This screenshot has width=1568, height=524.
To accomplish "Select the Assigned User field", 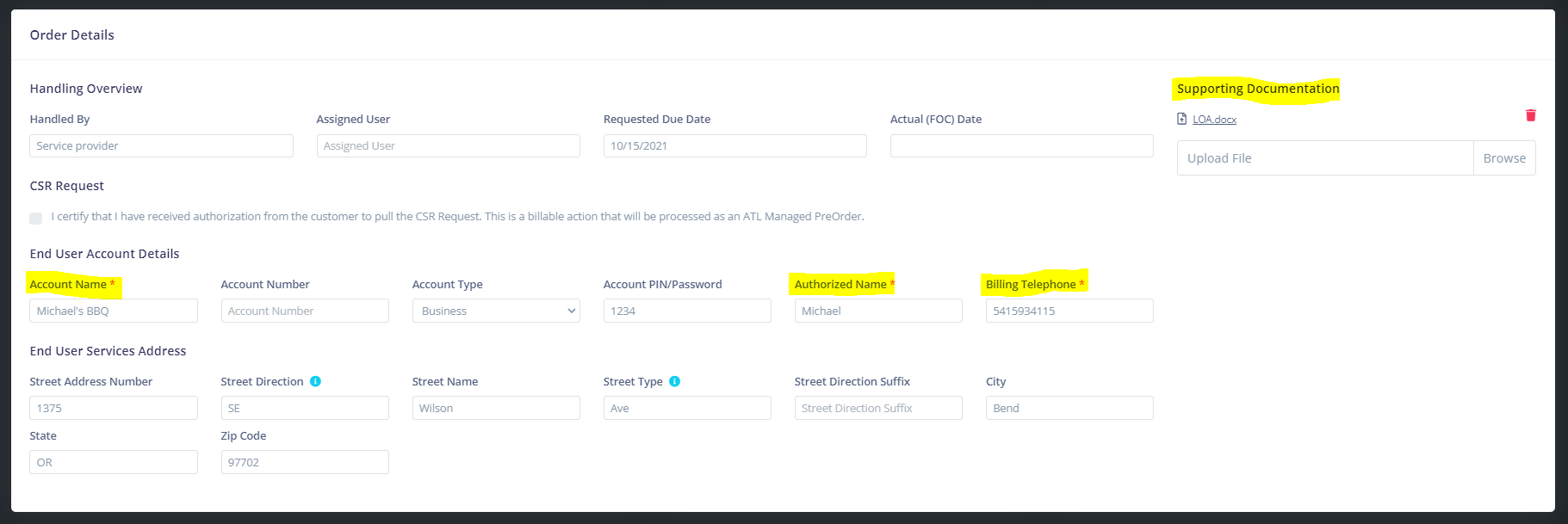I will [448, 145].
